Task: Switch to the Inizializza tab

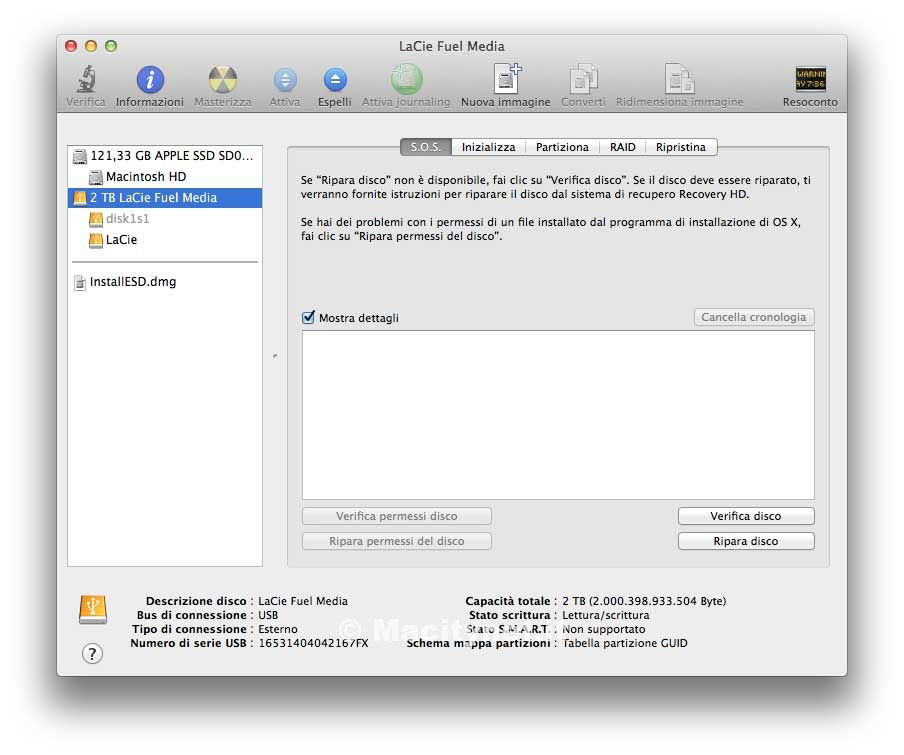Action: (488, 147)
